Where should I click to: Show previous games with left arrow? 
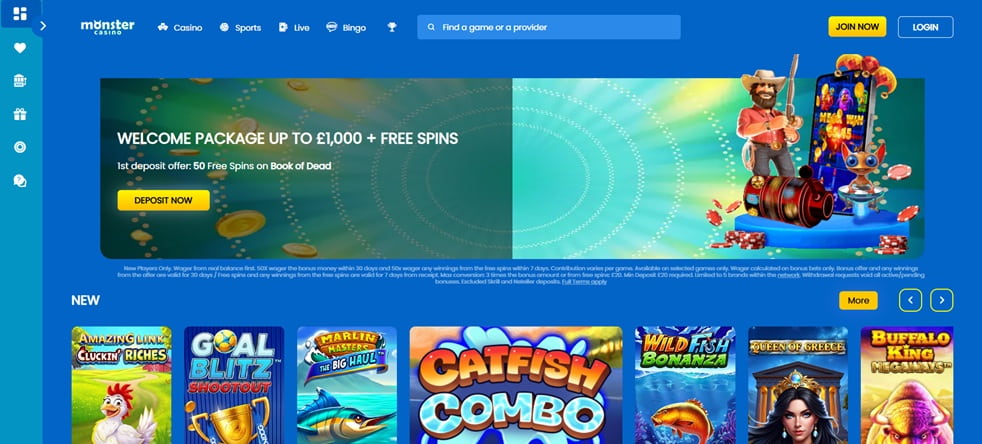[x=910, y=300]
